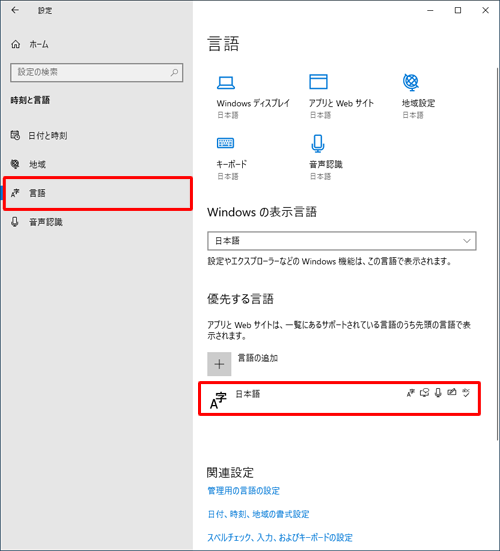The height and width of the screenshot is (551, 500).
Task: Click the vertical scrollbar of the page
Action: point(498,254)
